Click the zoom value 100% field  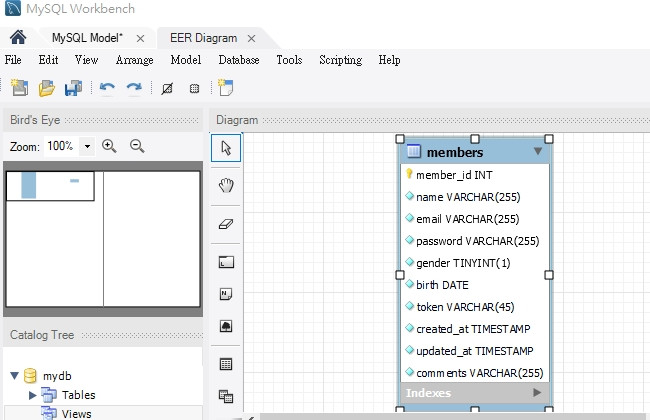click(61, 146)
